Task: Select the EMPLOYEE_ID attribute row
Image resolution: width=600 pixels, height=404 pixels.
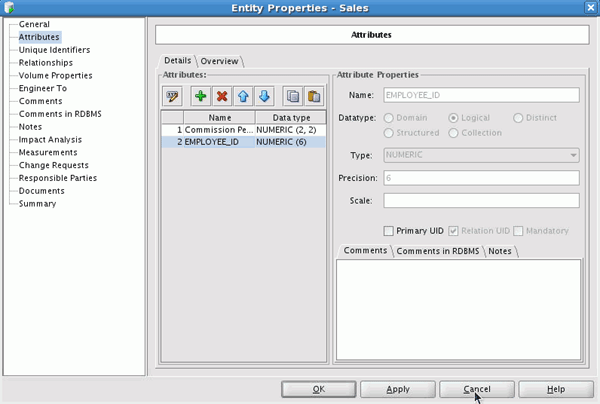Action: click(x=244, y=142)
